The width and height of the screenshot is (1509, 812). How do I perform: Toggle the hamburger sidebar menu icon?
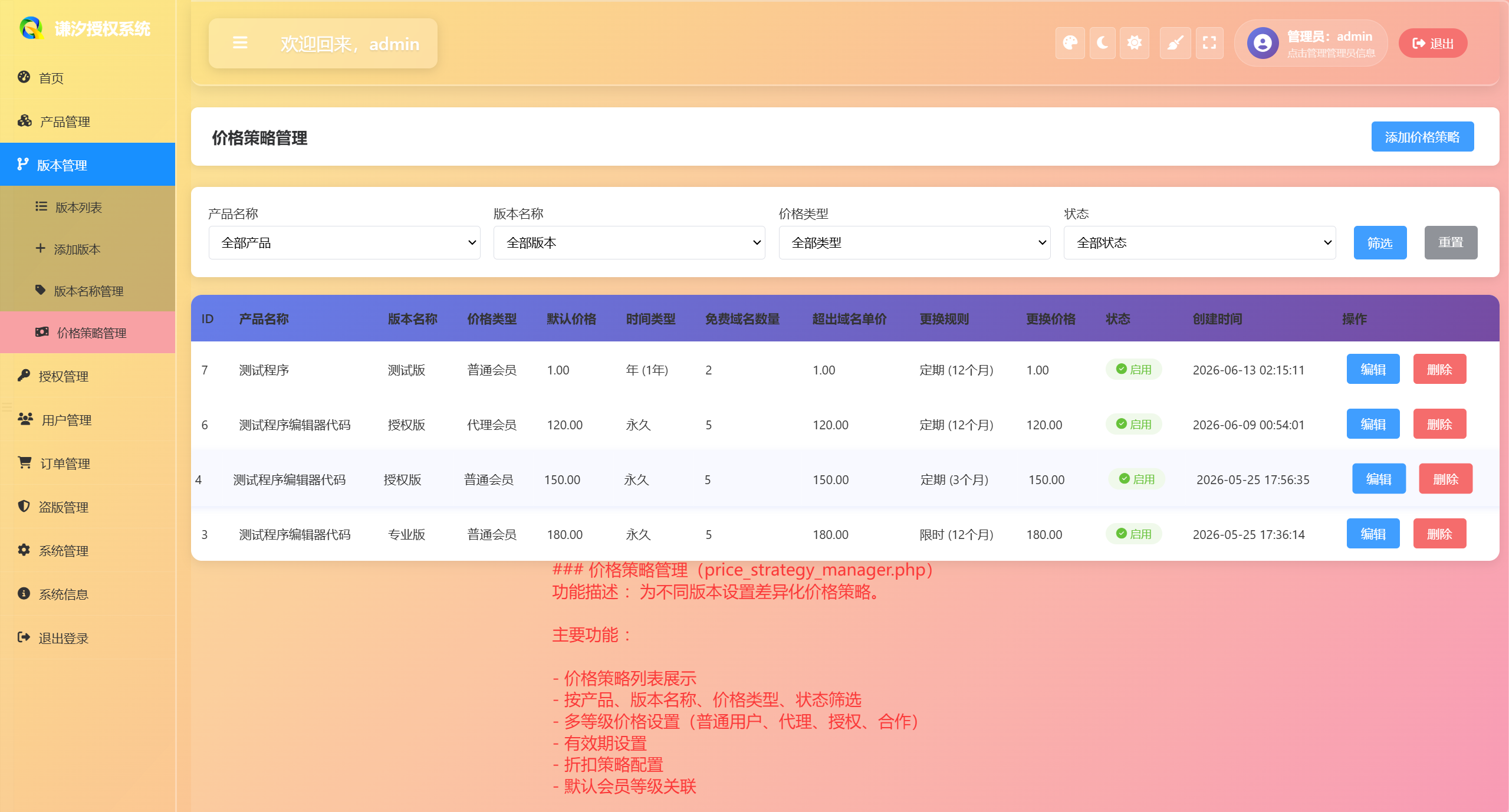(240, 43)
